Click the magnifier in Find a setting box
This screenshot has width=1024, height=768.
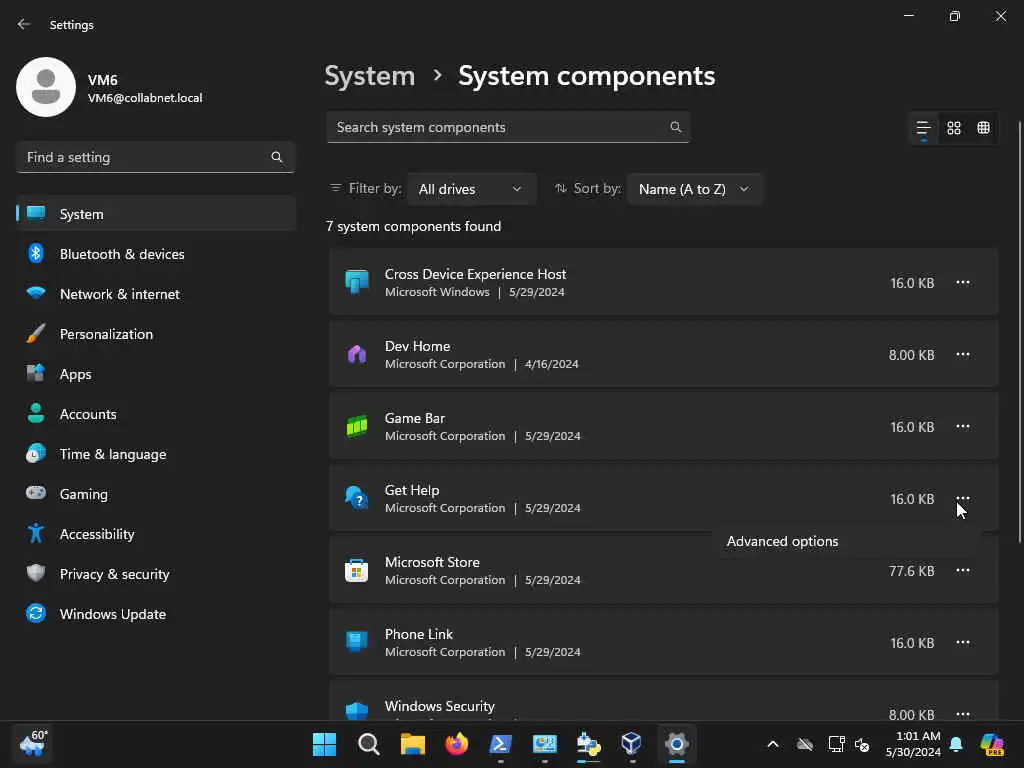pyautogui.click(x=277, y=157)
